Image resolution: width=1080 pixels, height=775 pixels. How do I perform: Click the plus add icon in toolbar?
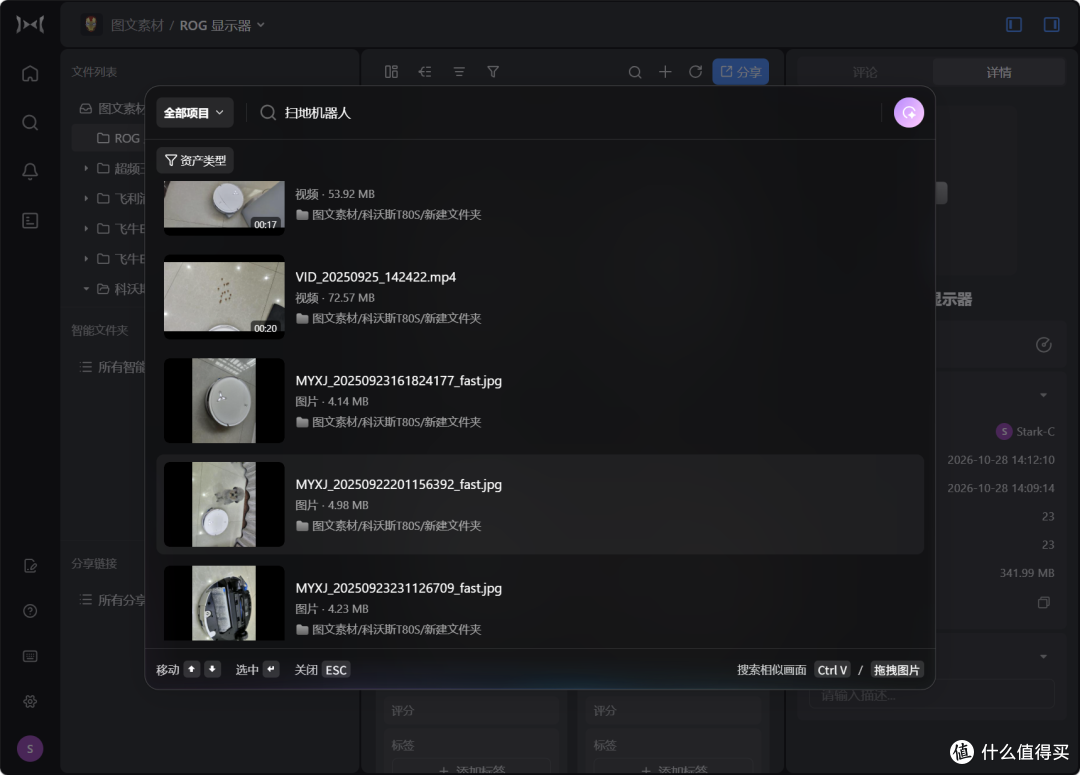[665, 72]
